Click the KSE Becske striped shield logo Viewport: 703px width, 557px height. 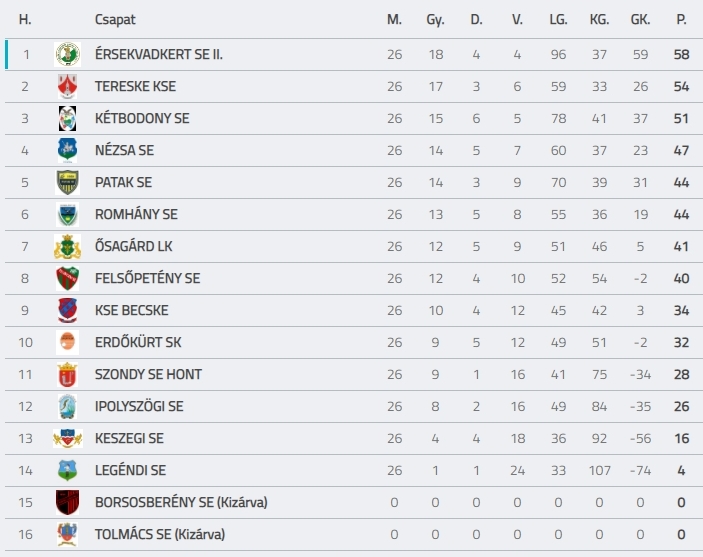pyautogui.click(x=67, y=310)
